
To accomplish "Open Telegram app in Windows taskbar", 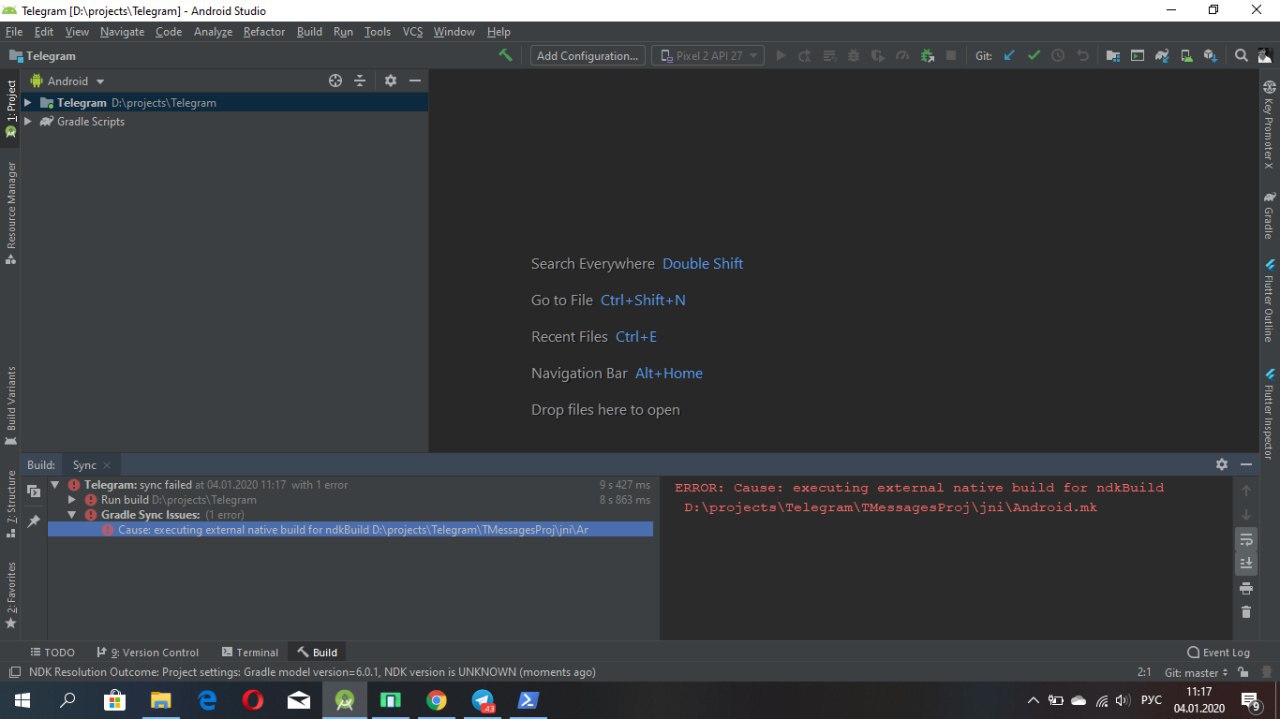I will pyautogui.click(x=483, y=701).
